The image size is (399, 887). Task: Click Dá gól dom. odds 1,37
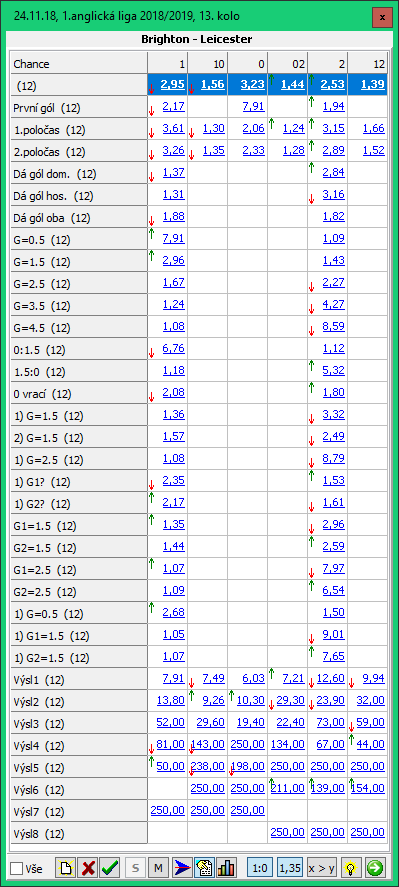[x=173, y=172]
